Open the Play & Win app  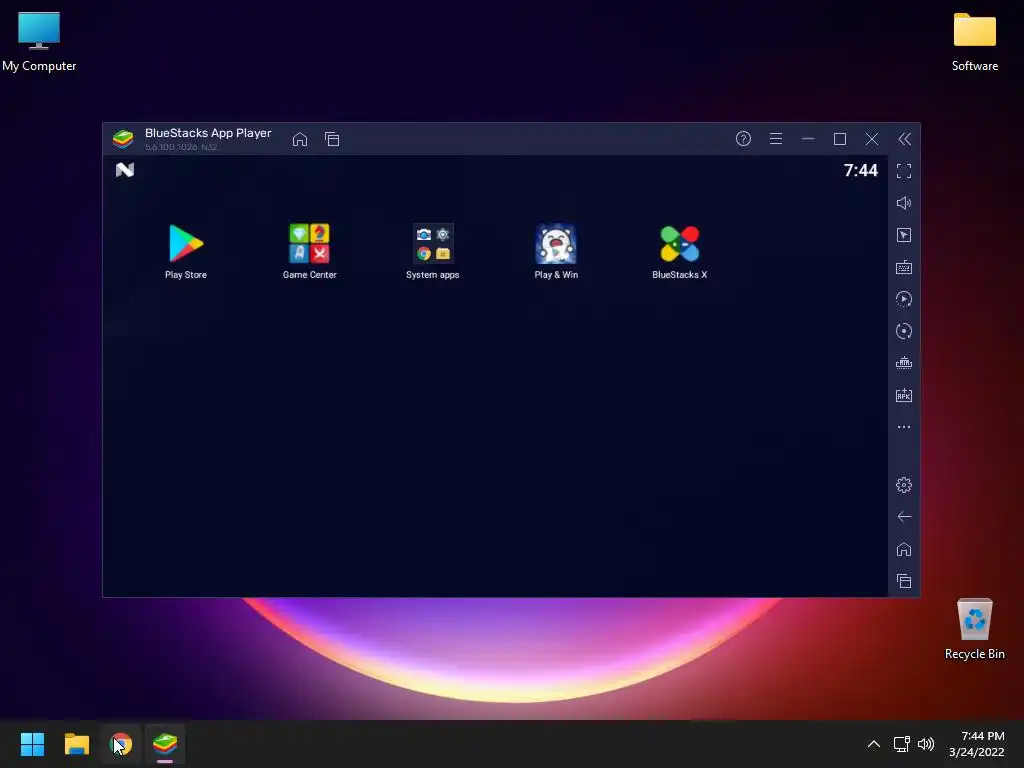[x=556, y=251]
